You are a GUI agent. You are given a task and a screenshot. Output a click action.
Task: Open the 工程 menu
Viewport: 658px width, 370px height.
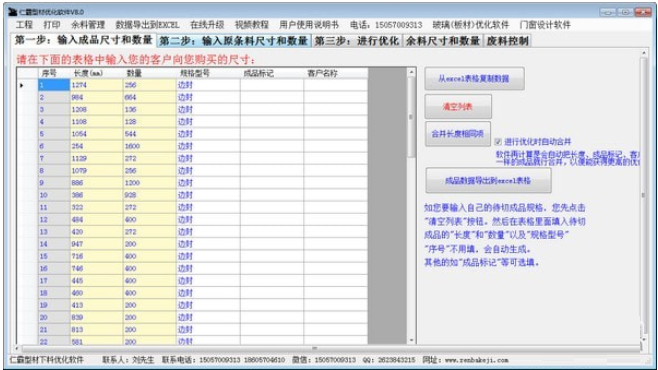click(x=24, y=25)
